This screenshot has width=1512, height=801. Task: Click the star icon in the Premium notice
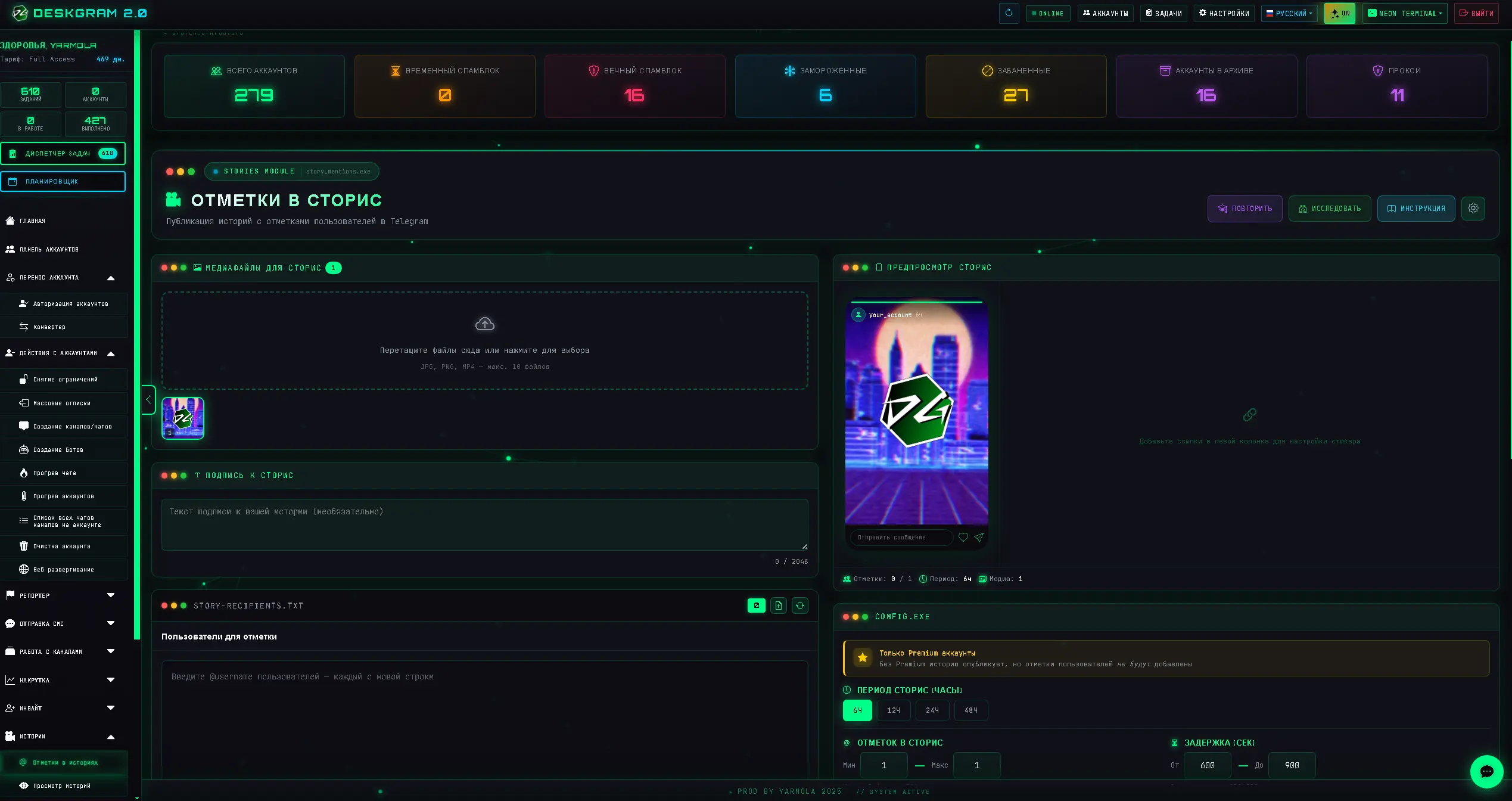863,658
